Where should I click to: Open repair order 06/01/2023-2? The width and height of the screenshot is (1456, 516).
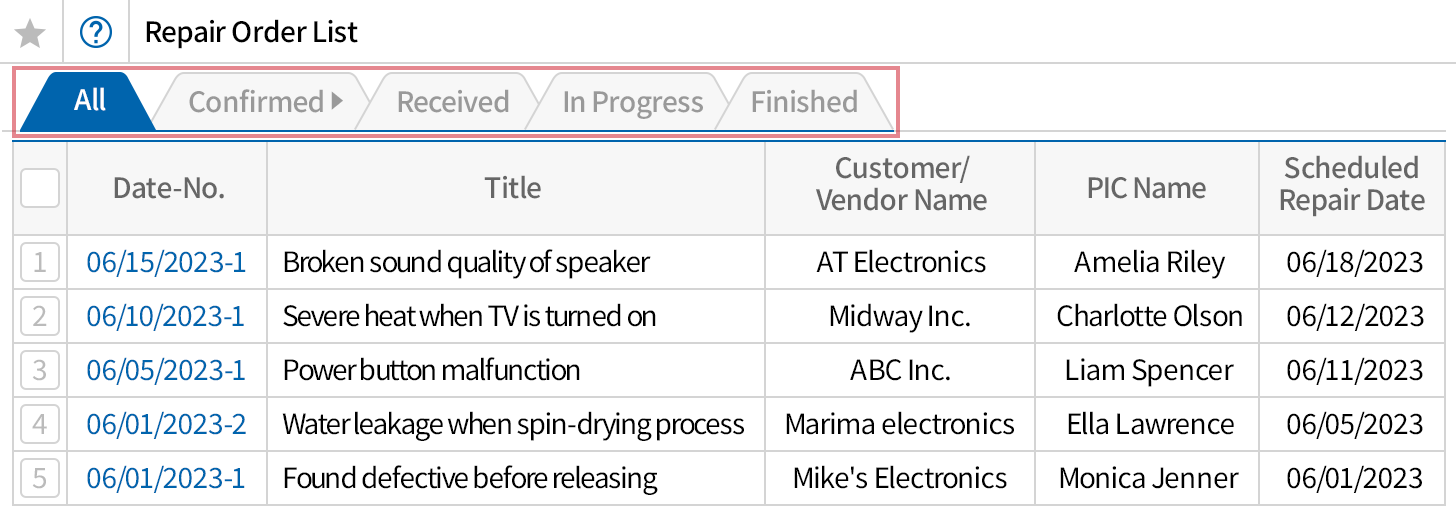166,424
